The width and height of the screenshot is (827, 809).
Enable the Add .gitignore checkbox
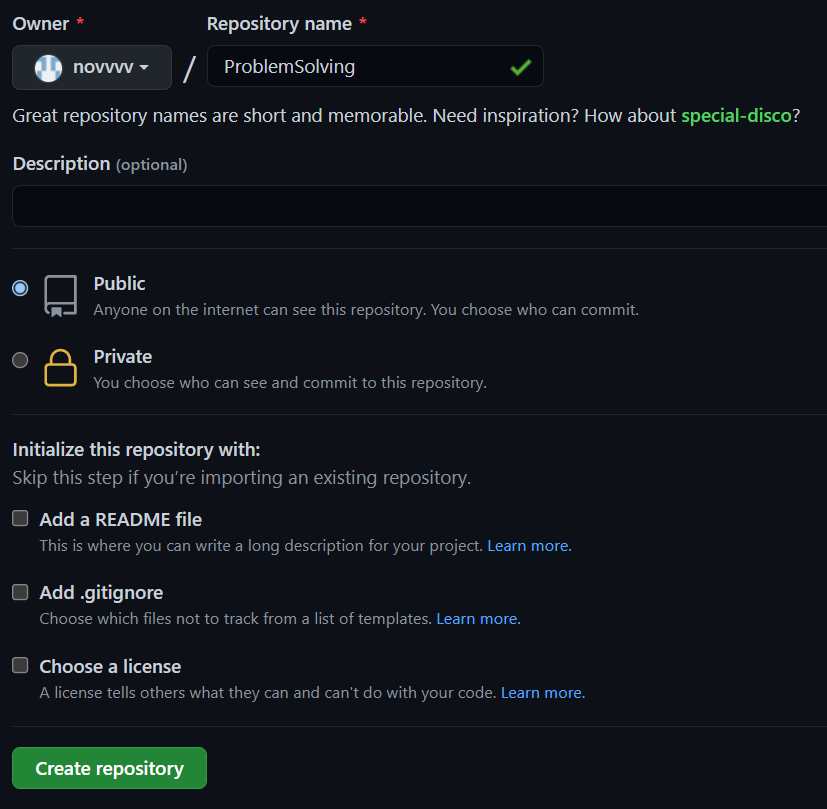(20, 592)
